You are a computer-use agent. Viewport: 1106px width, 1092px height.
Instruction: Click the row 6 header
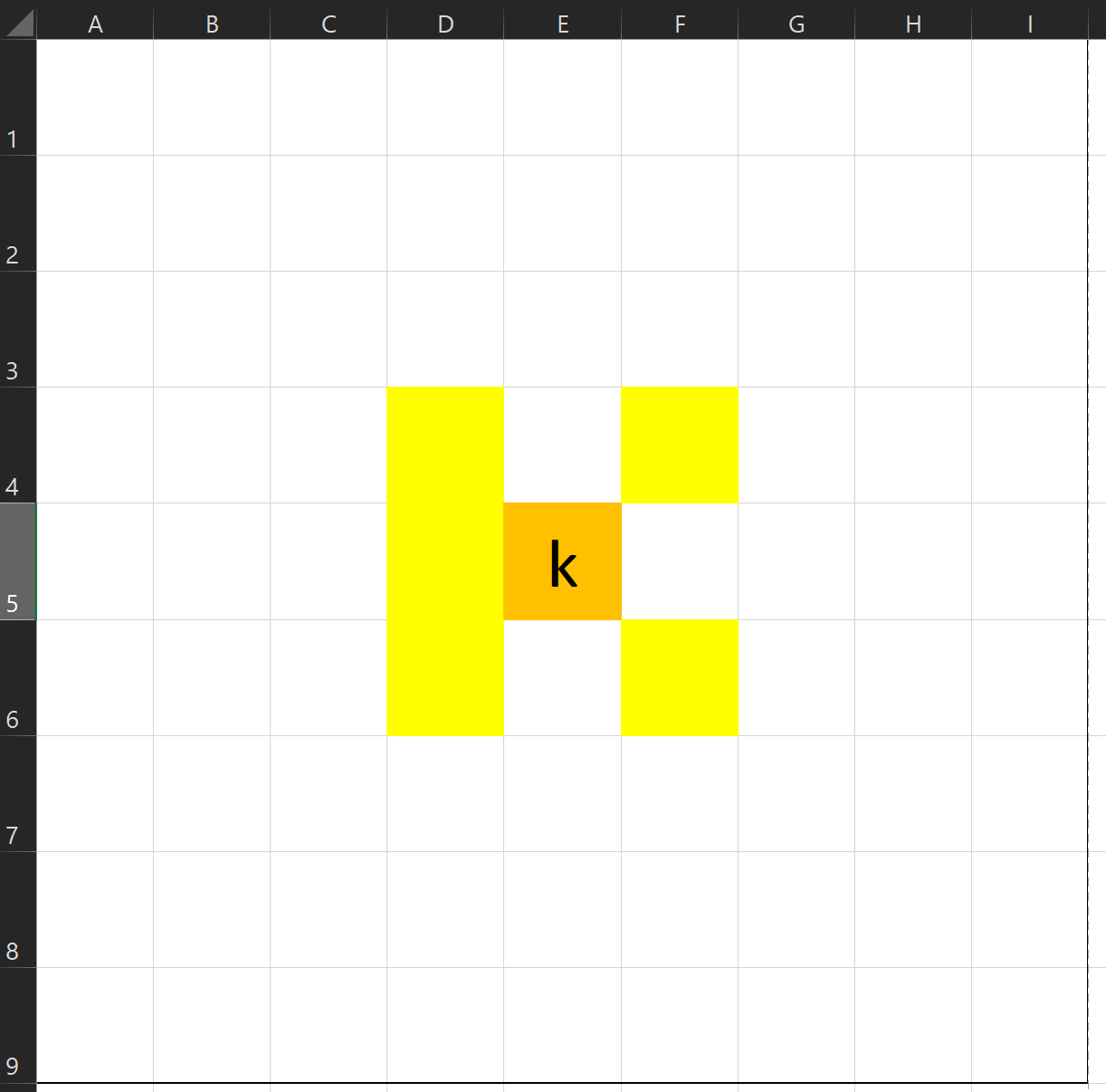18,677
